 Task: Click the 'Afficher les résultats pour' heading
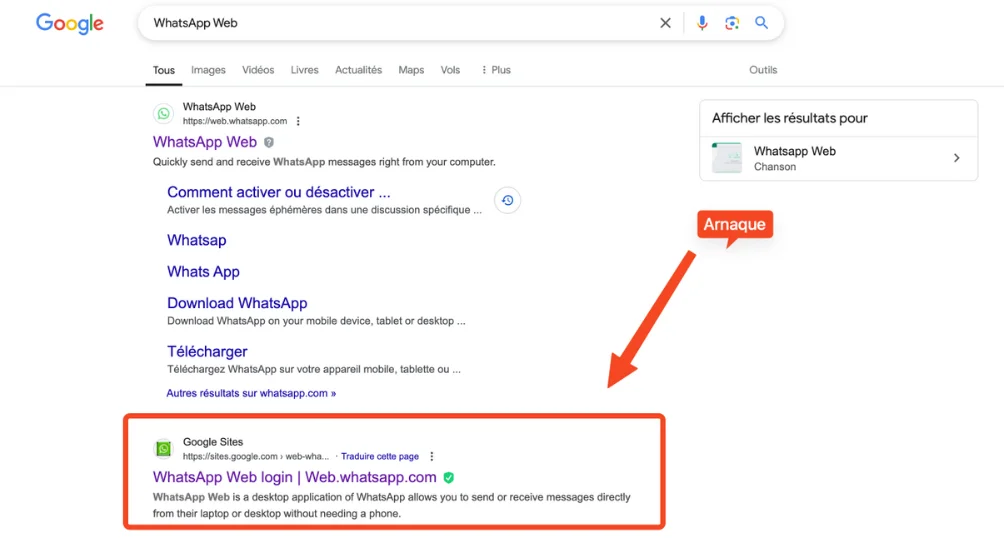tap(789, 118)
